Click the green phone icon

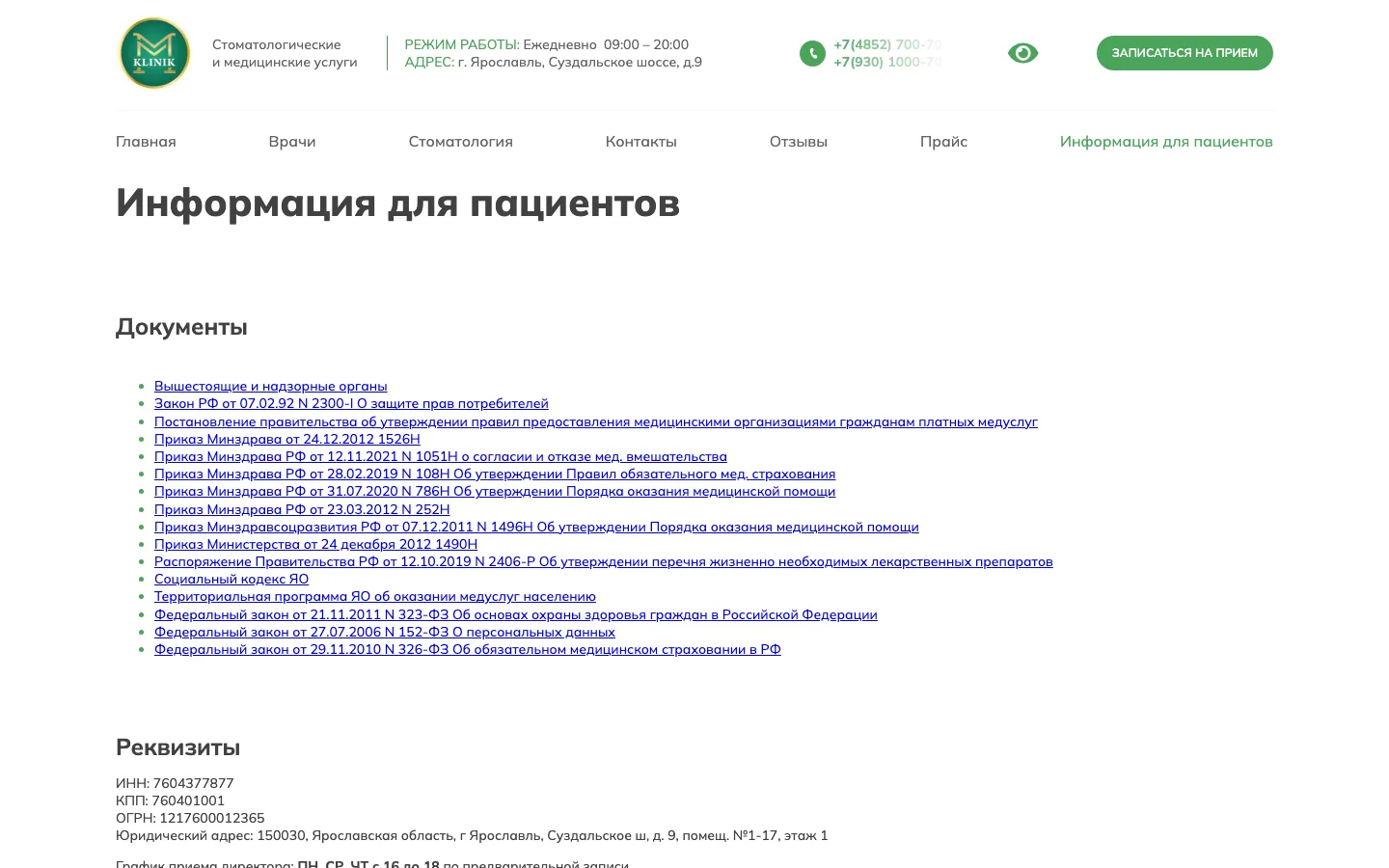pyautogui.click(x=812, y=54)
